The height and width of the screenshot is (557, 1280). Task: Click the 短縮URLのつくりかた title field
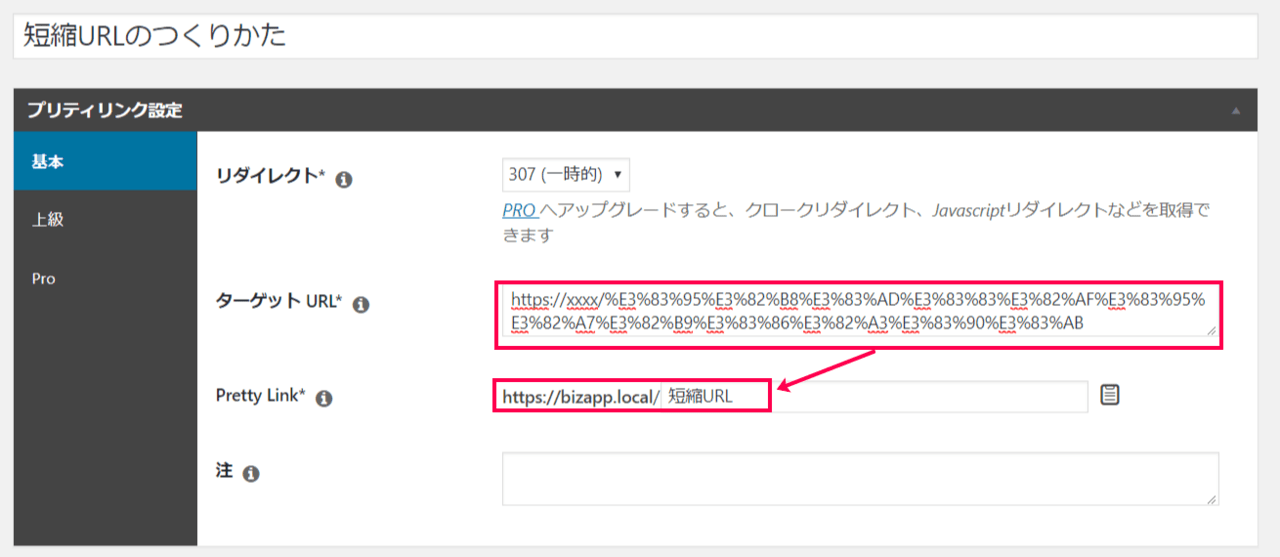point(635,36)
